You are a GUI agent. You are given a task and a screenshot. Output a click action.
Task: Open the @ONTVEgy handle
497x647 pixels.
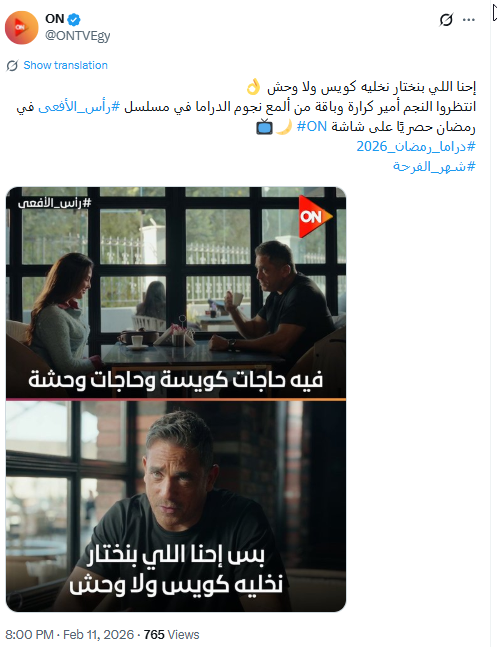tap(78, 36)
